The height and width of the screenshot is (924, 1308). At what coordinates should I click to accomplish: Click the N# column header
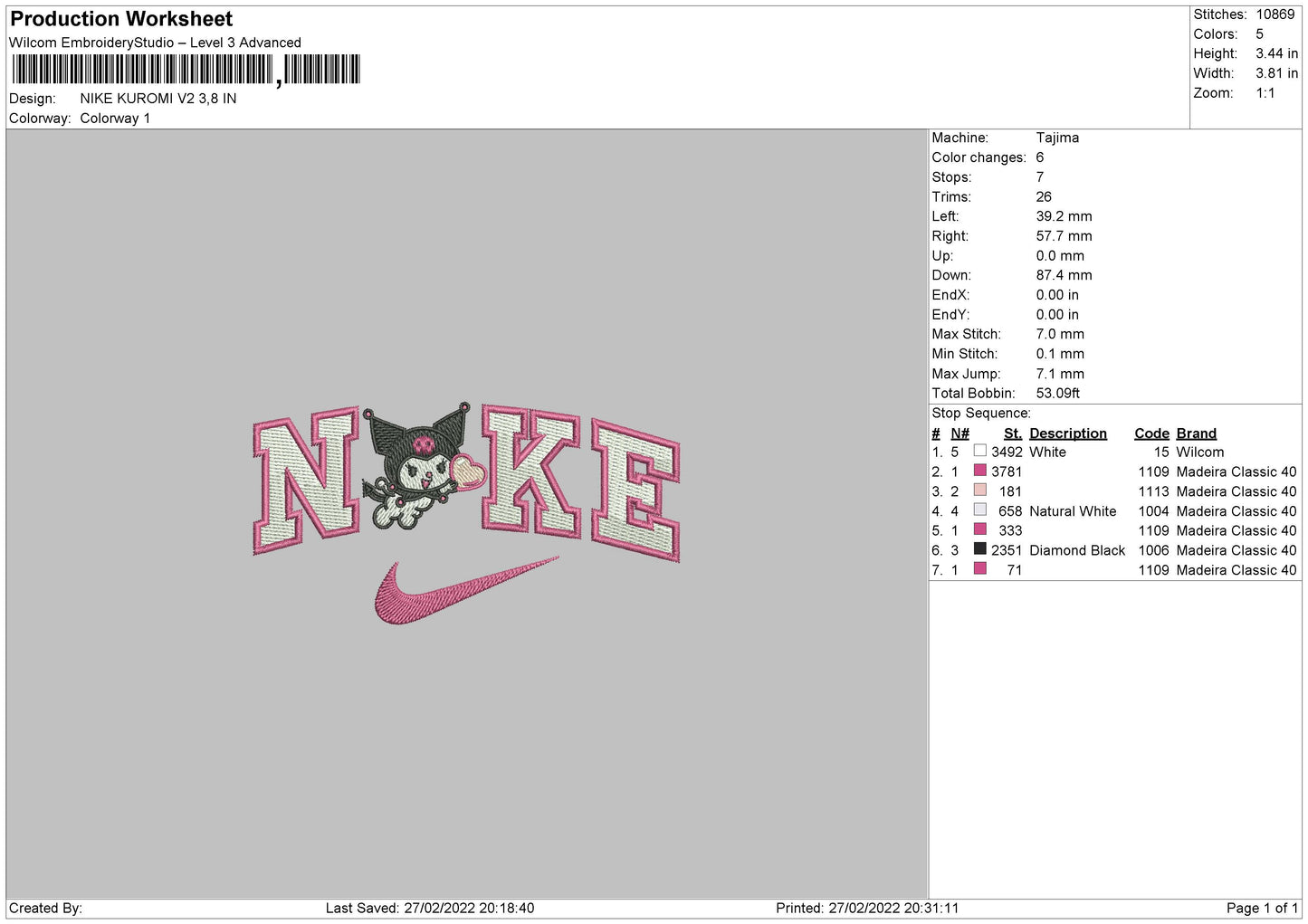960,433
